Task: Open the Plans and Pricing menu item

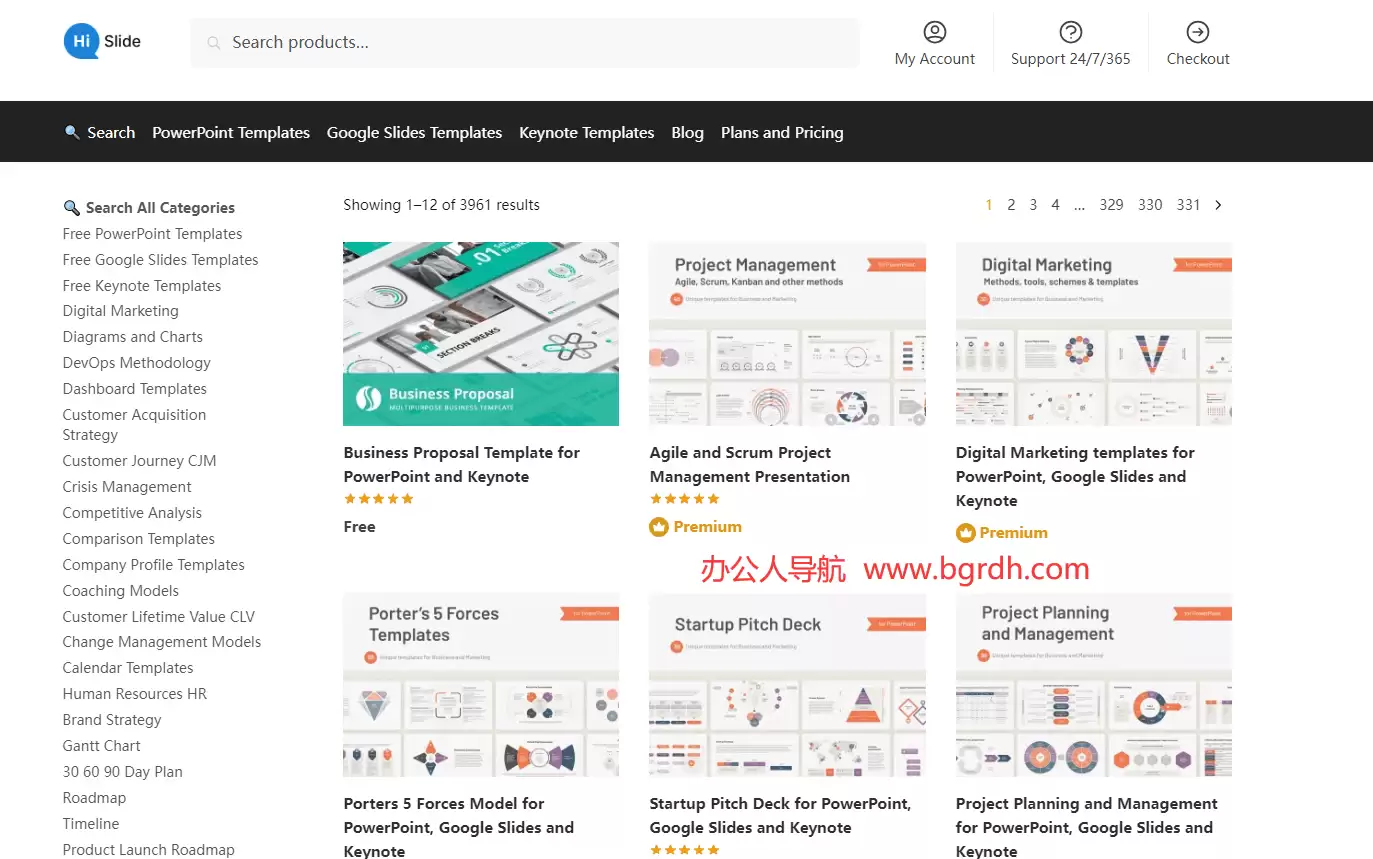Action: tap(782, 133)
